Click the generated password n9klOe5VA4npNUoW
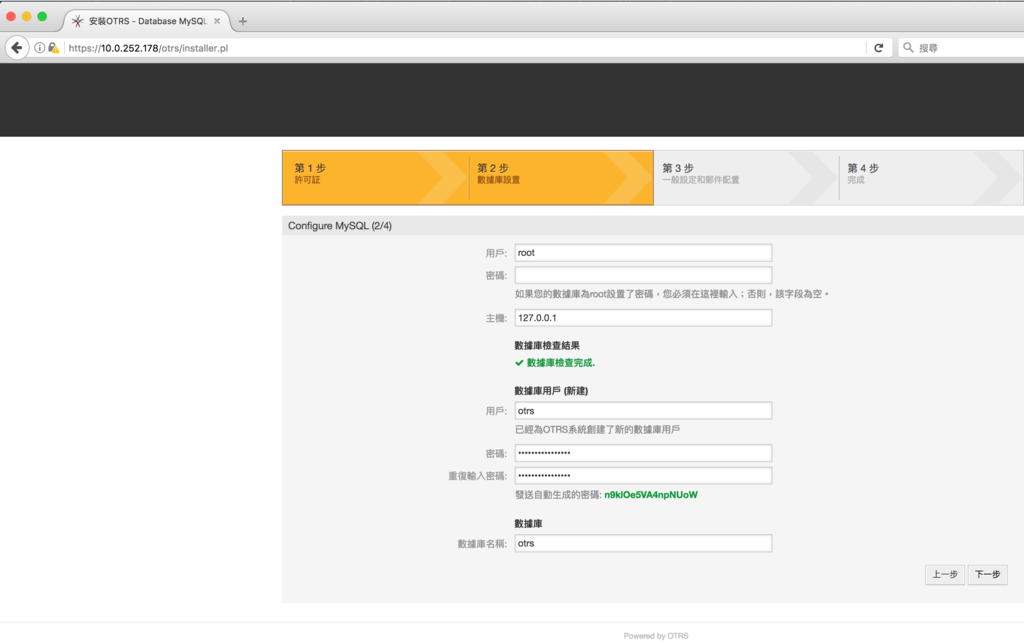 tap(651, 495)
